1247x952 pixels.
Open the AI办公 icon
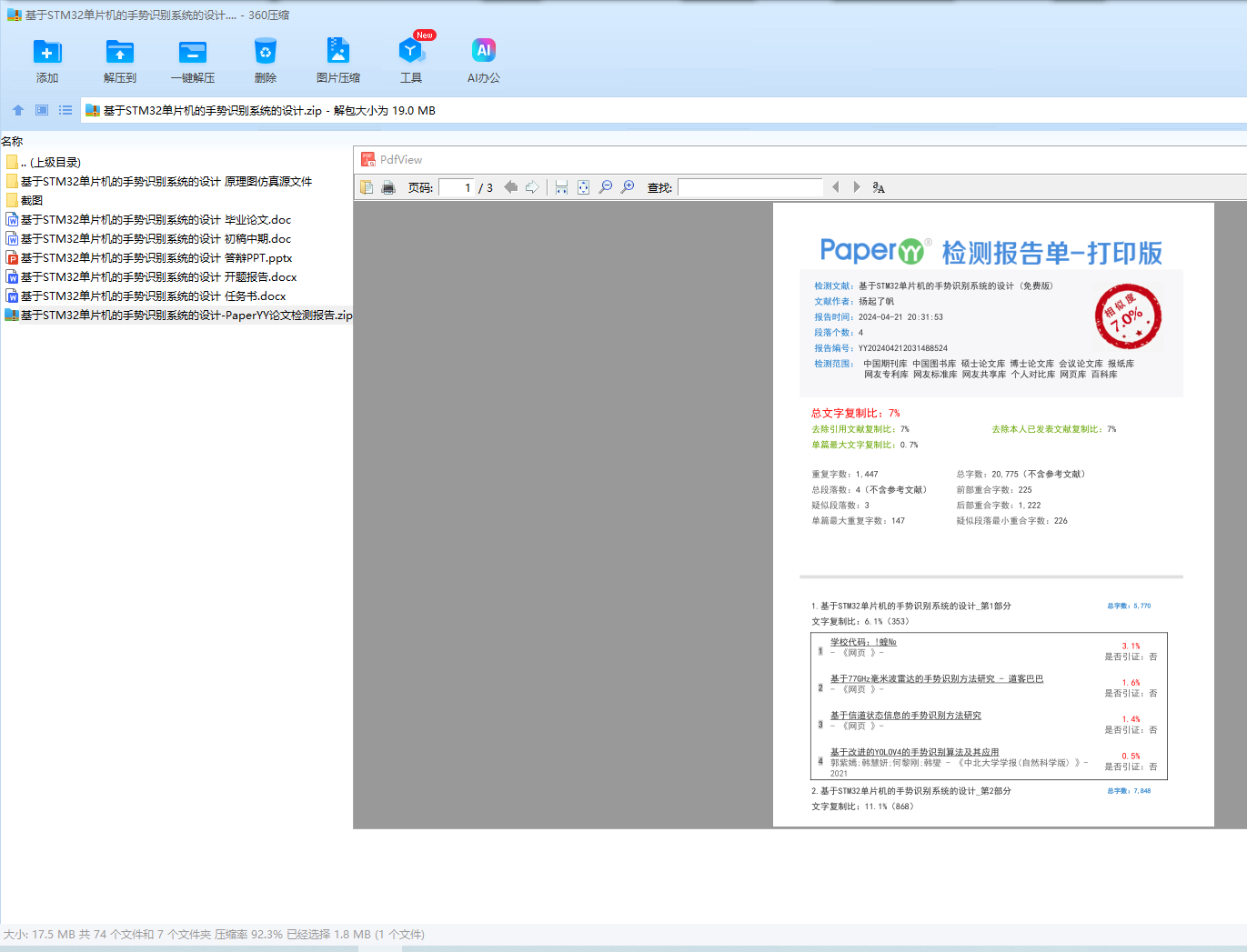point(484,52)
